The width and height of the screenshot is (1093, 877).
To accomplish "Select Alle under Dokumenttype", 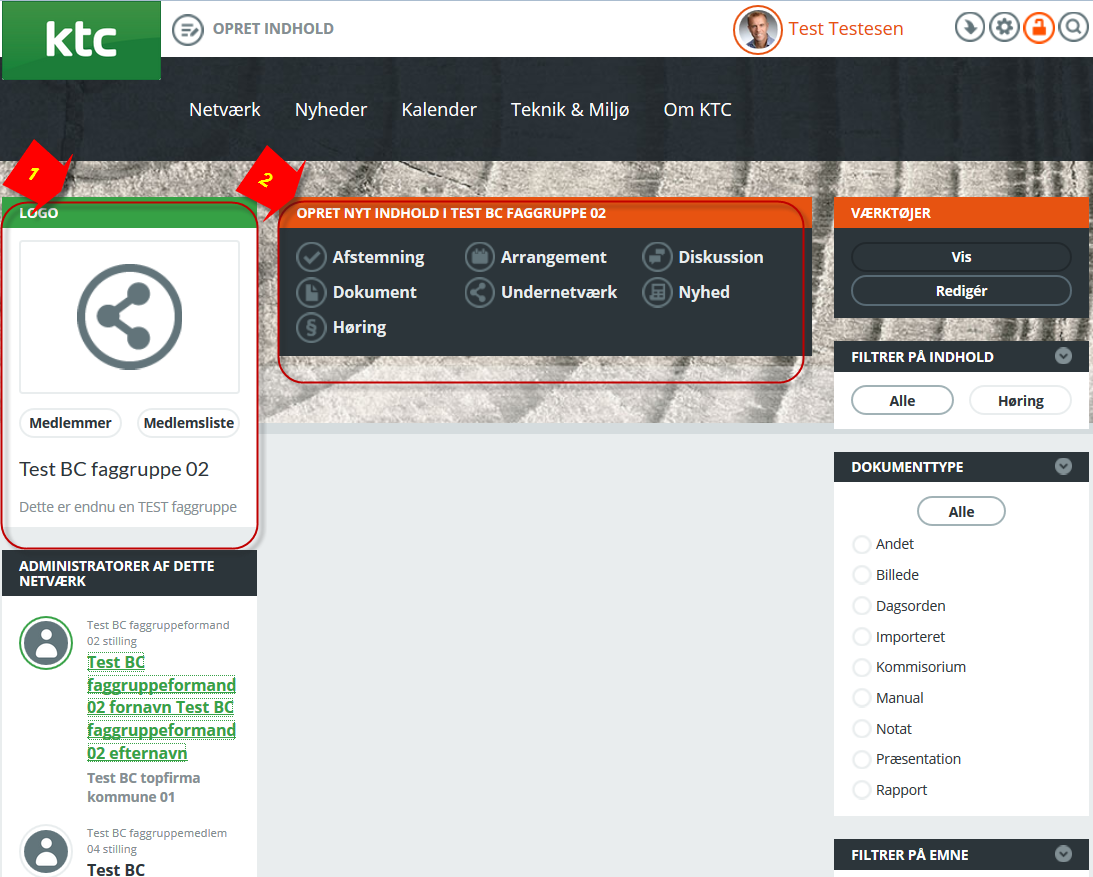I will [961, 512].
